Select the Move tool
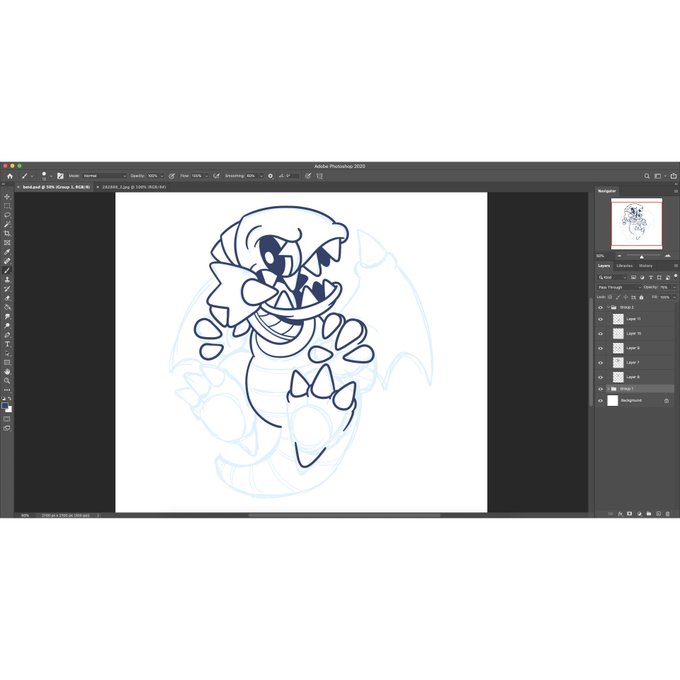The height and width of the screenshot is (680, 680). [7, 197]
